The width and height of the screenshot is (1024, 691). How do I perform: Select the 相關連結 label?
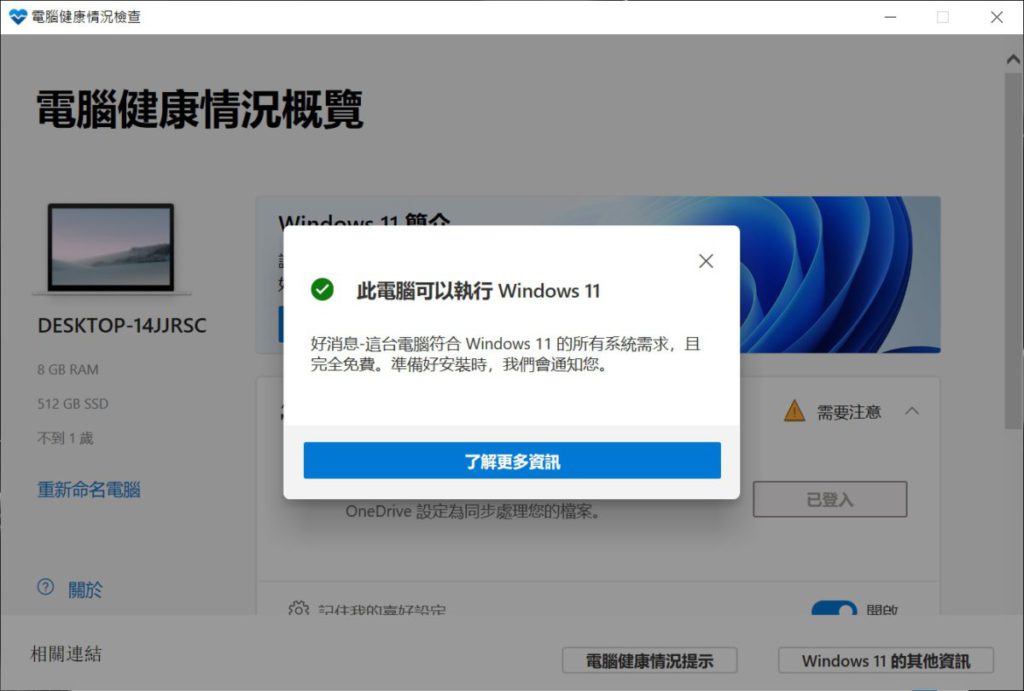click(x=66, y=654)
